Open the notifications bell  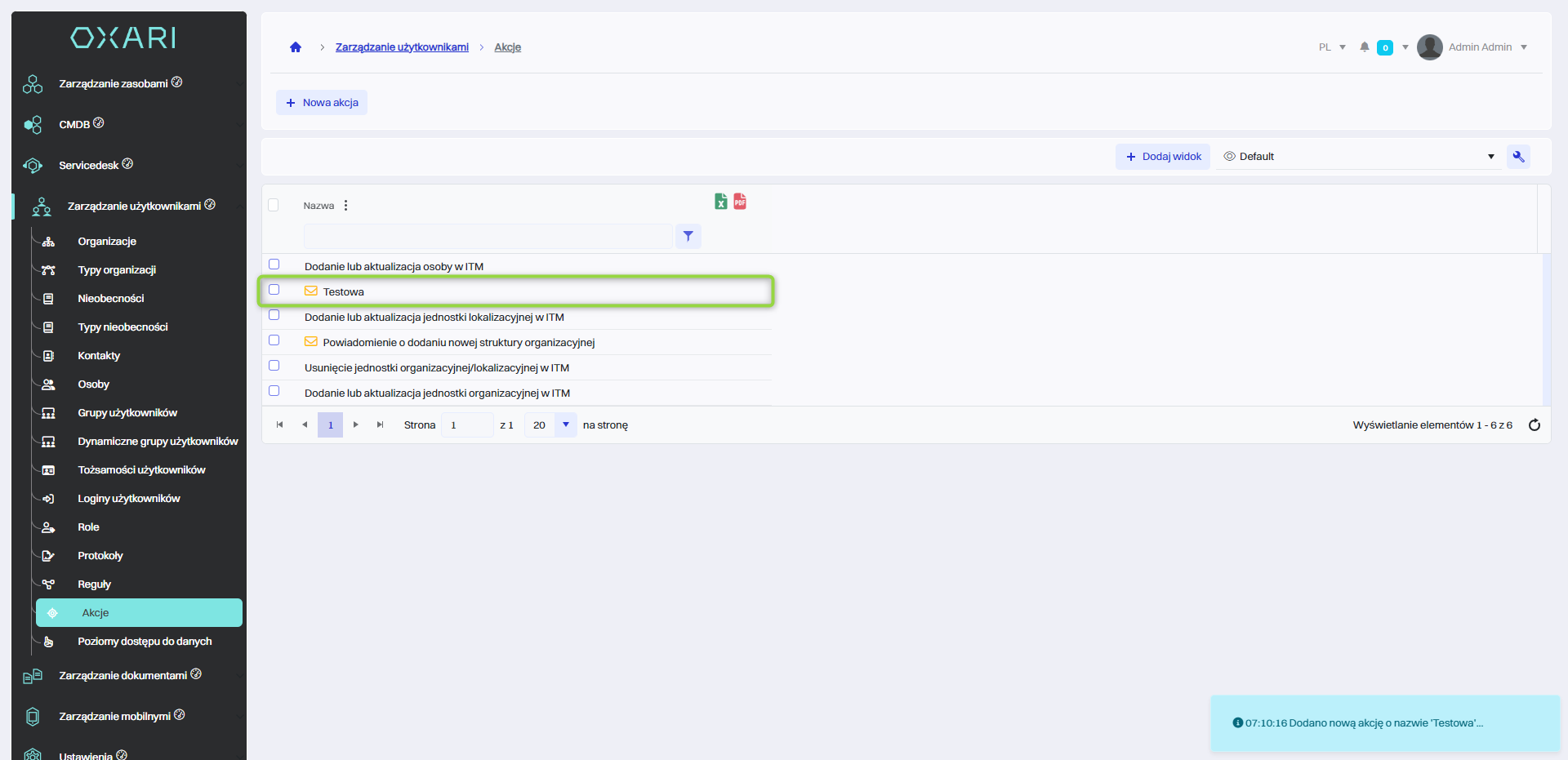pyautogui.click(x=1364, y=47)
